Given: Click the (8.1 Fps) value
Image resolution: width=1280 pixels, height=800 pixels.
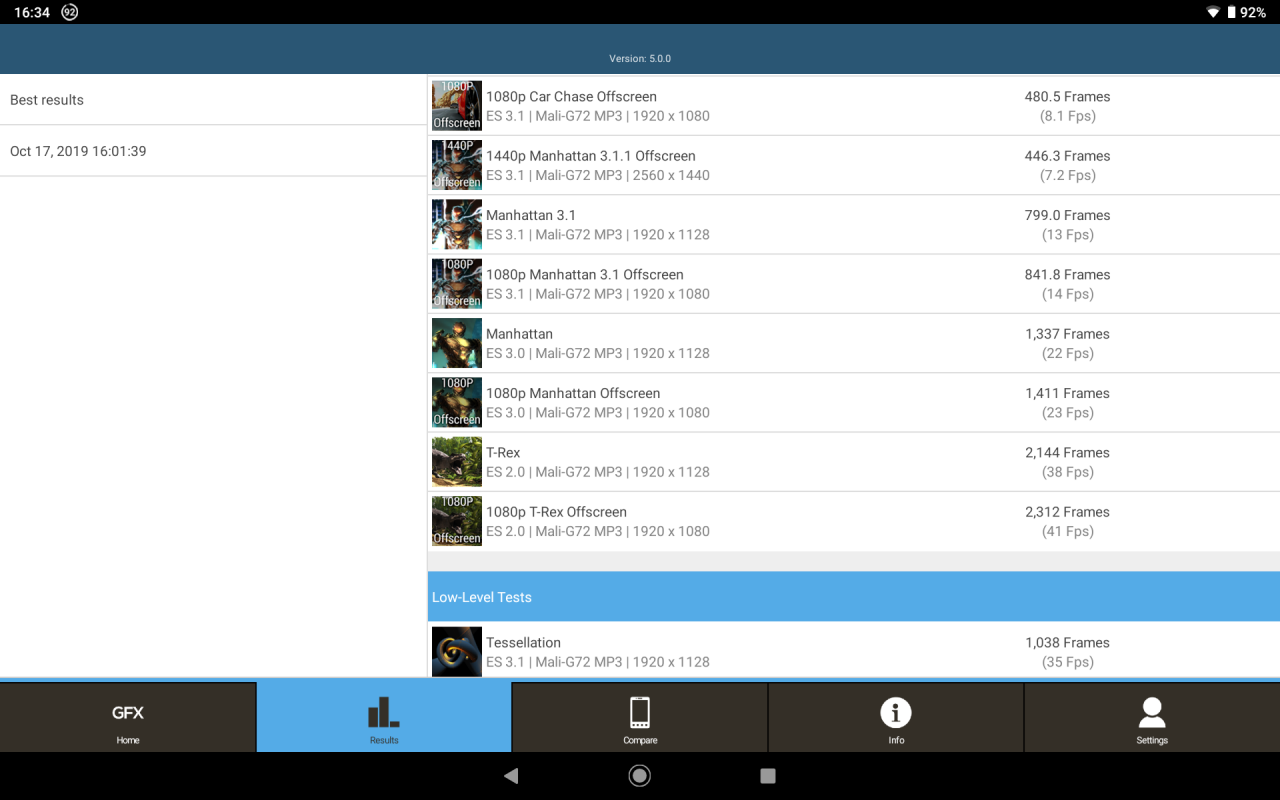Looking at the screenshot, I should tap(1067, 116).
